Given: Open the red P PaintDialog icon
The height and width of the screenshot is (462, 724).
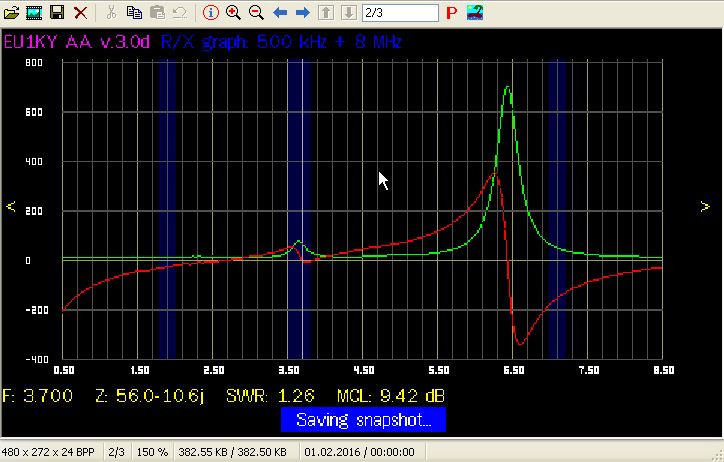Looking at the screenshot, I should 451,13.
